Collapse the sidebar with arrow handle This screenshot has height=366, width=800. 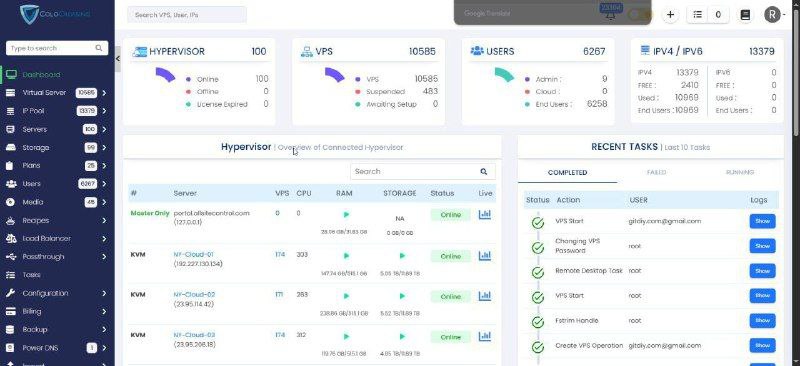[x=118, y=59]
